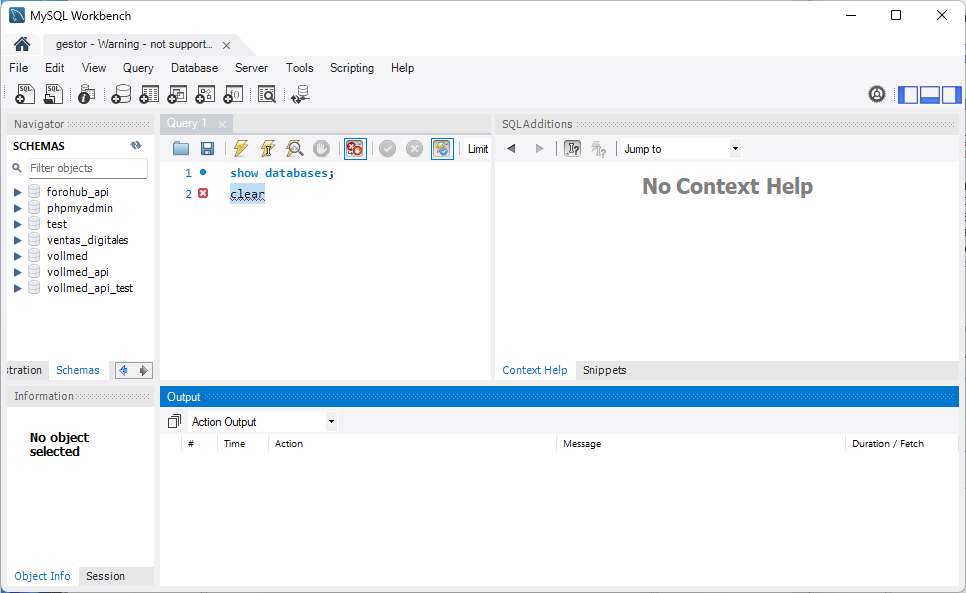Select the Context Help tab
Screen dimensions: 966x593
535,370
